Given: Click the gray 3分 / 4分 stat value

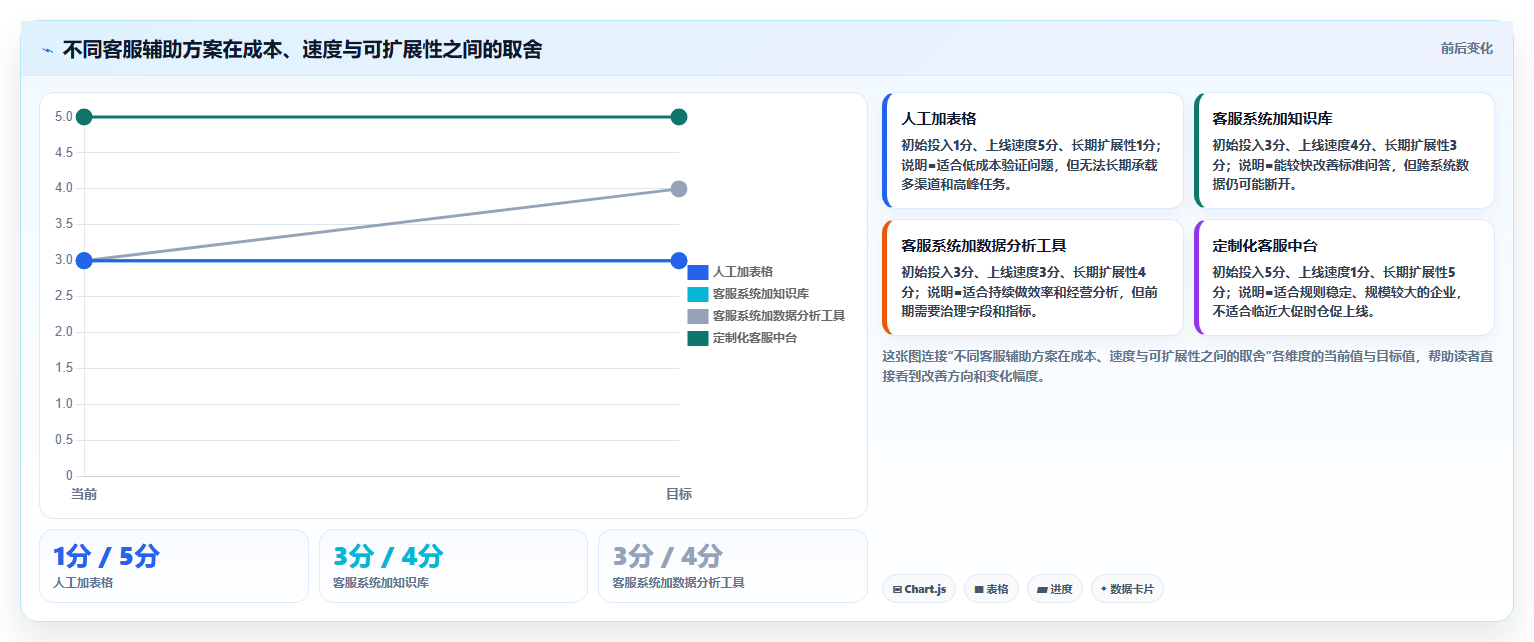Looking at the screenshot, I should pyautogui.click(x=667, y=556).
